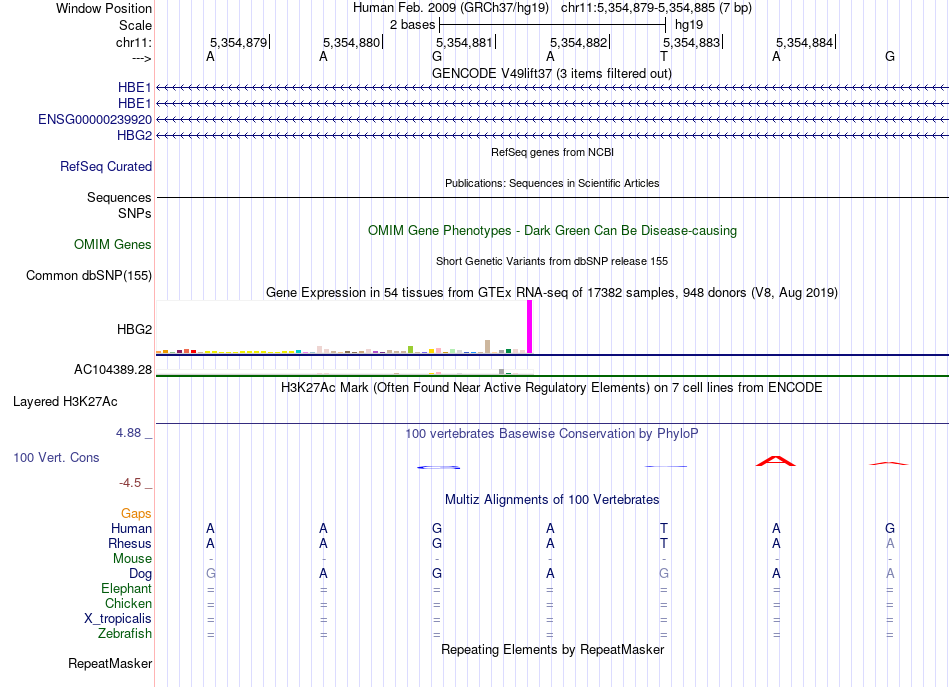The width and height of the screenshot is (950, 687).
Task: Click the Layered H3K27Ac track label
Action: [65, 401]
